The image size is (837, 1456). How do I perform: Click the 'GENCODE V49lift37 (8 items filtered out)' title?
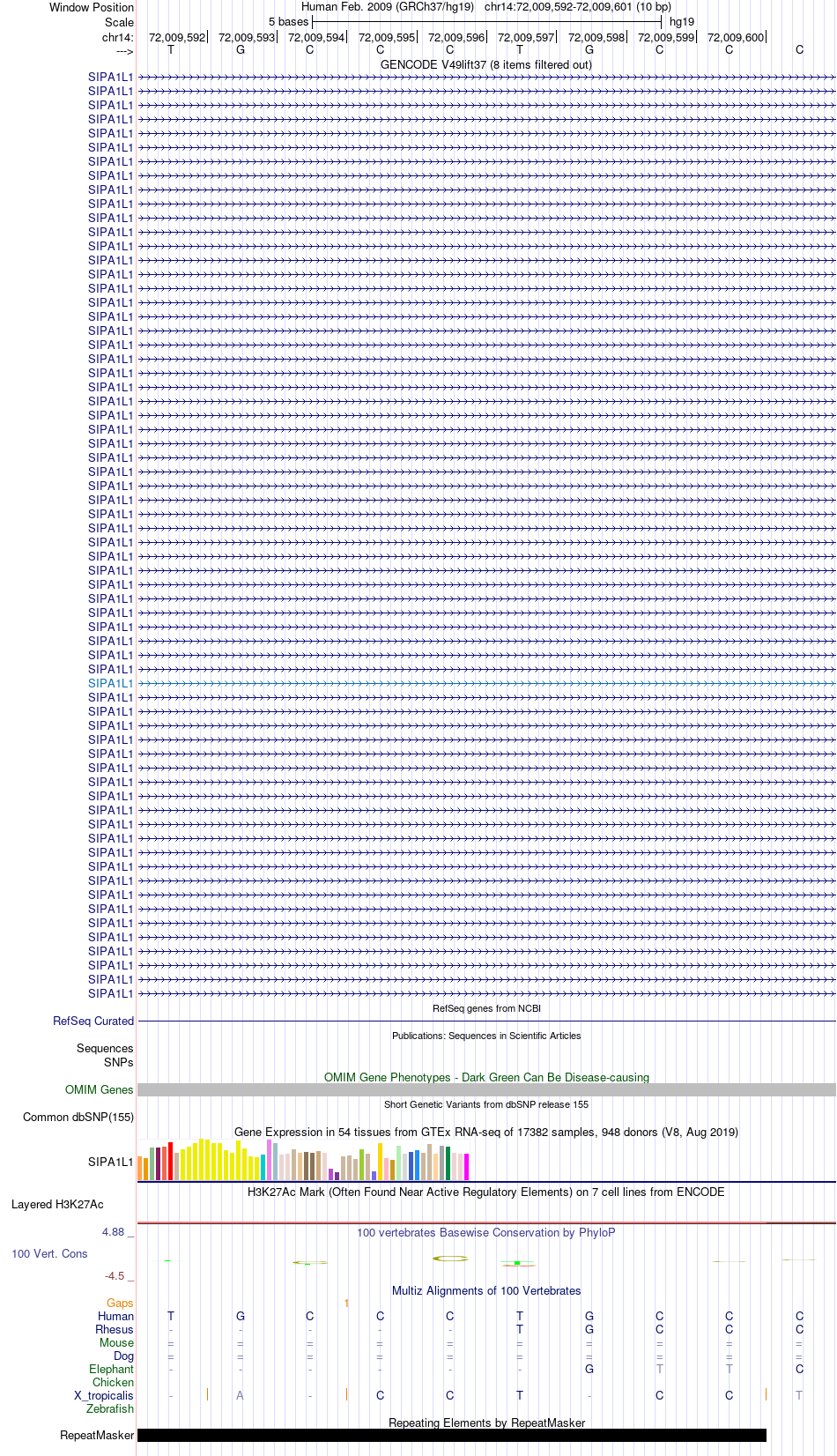[486, 64]
